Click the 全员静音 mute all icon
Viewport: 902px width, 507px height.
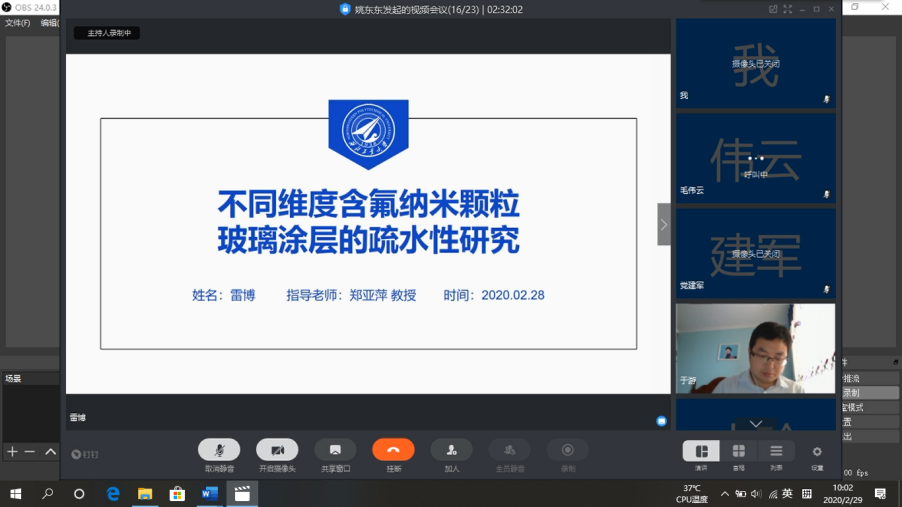[x=510, y=450]
